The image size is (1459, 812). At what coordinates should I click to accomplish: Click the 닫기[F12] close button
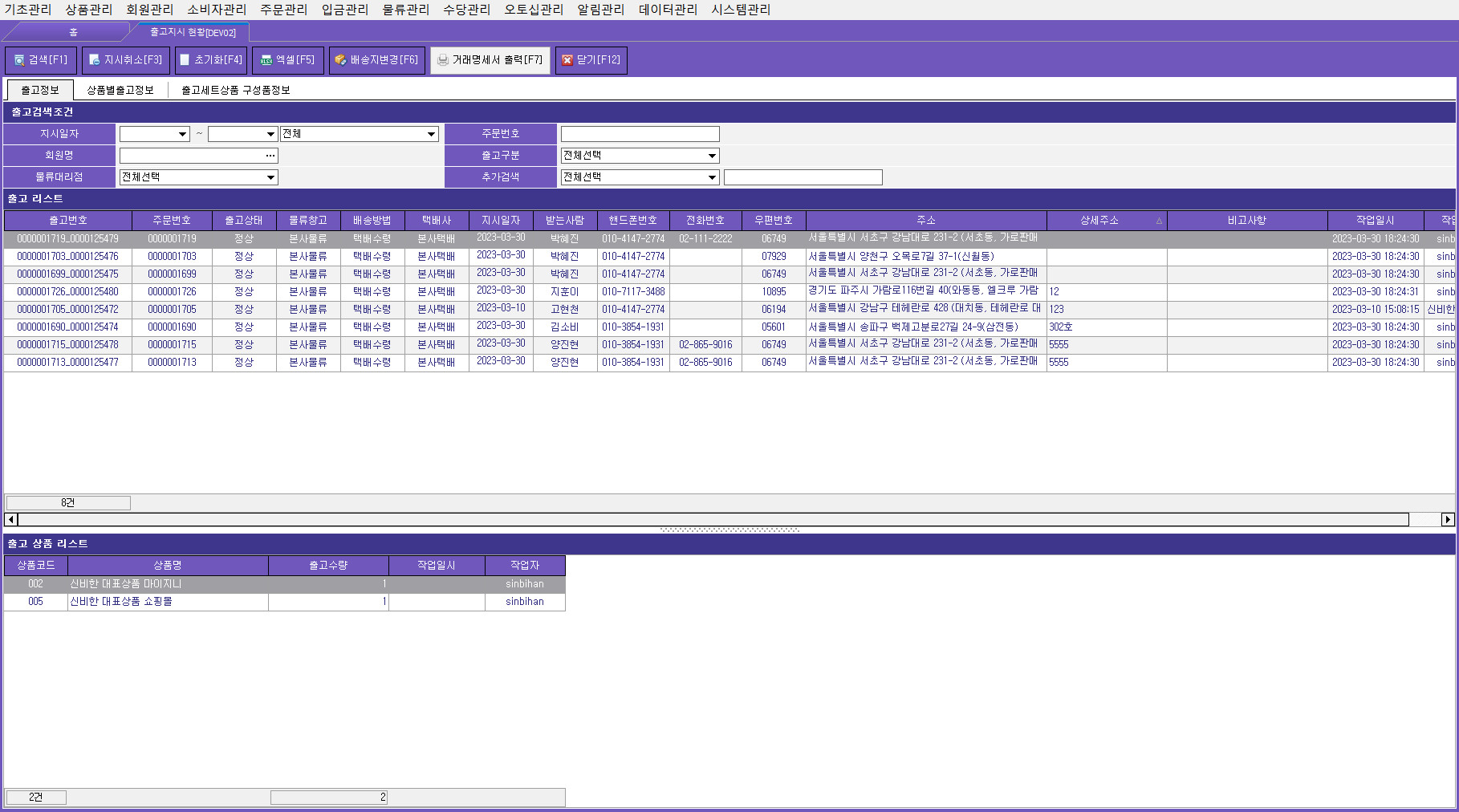click(591, 60)
